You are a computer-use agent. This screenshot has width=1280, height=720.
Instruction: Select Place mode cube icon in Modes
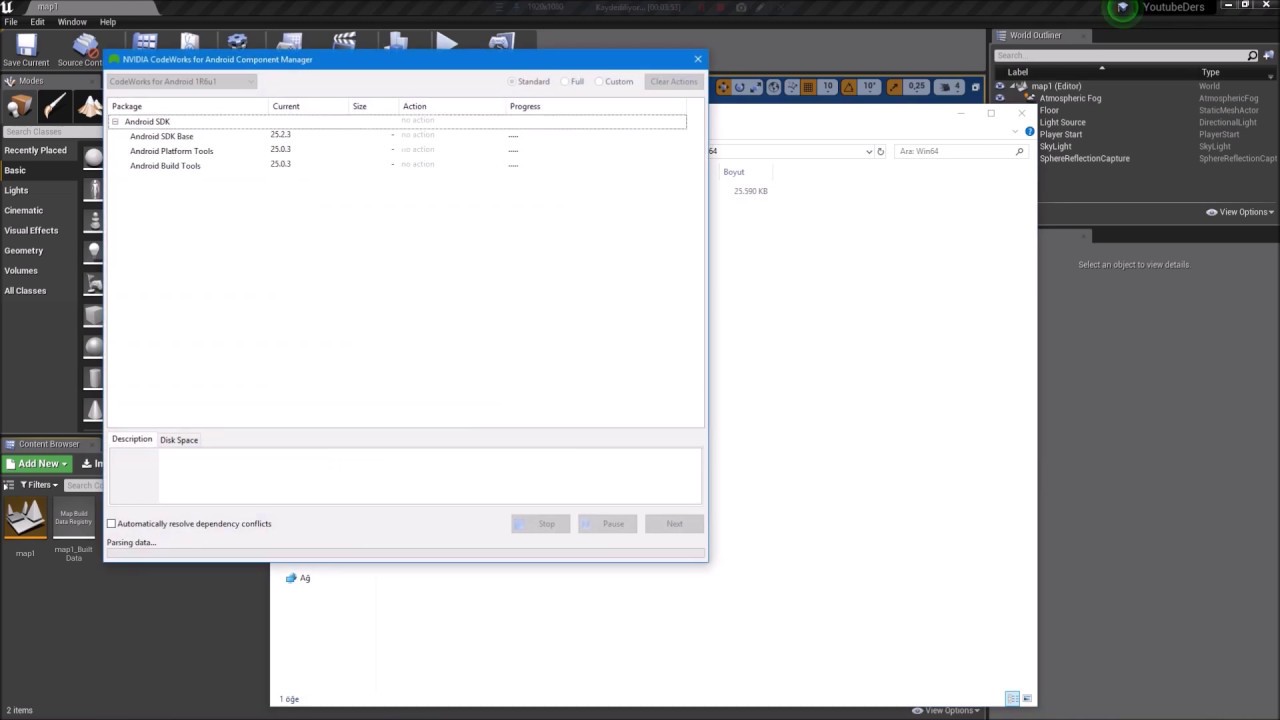19,107
